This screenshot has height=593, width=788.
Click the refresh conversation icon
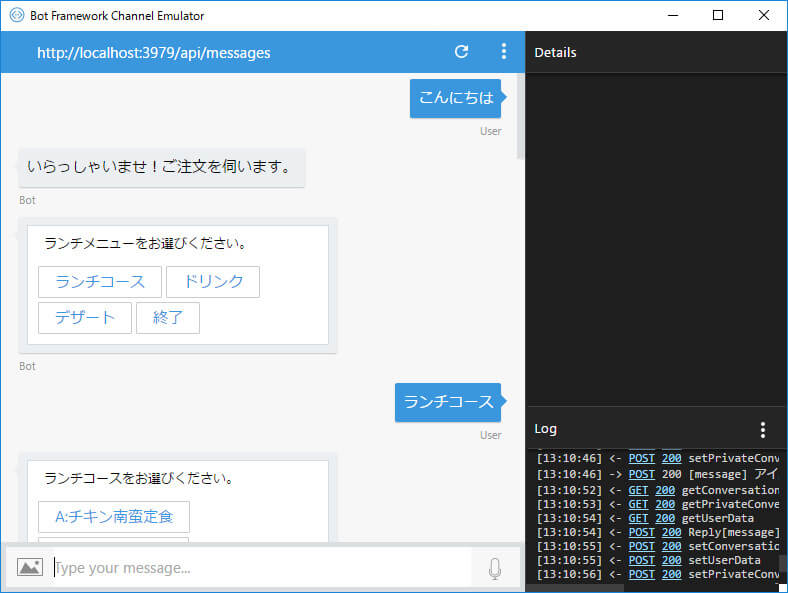pos(461,52)
